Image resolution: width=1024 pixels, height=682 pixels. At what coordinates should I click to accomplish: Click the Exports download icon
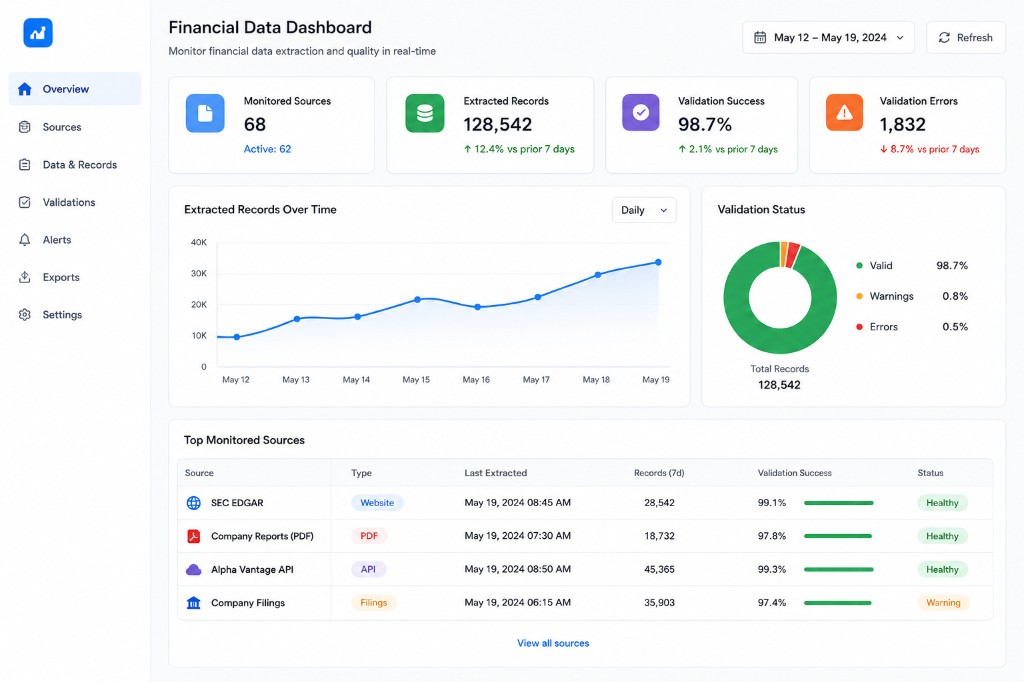tap(25, 277)
